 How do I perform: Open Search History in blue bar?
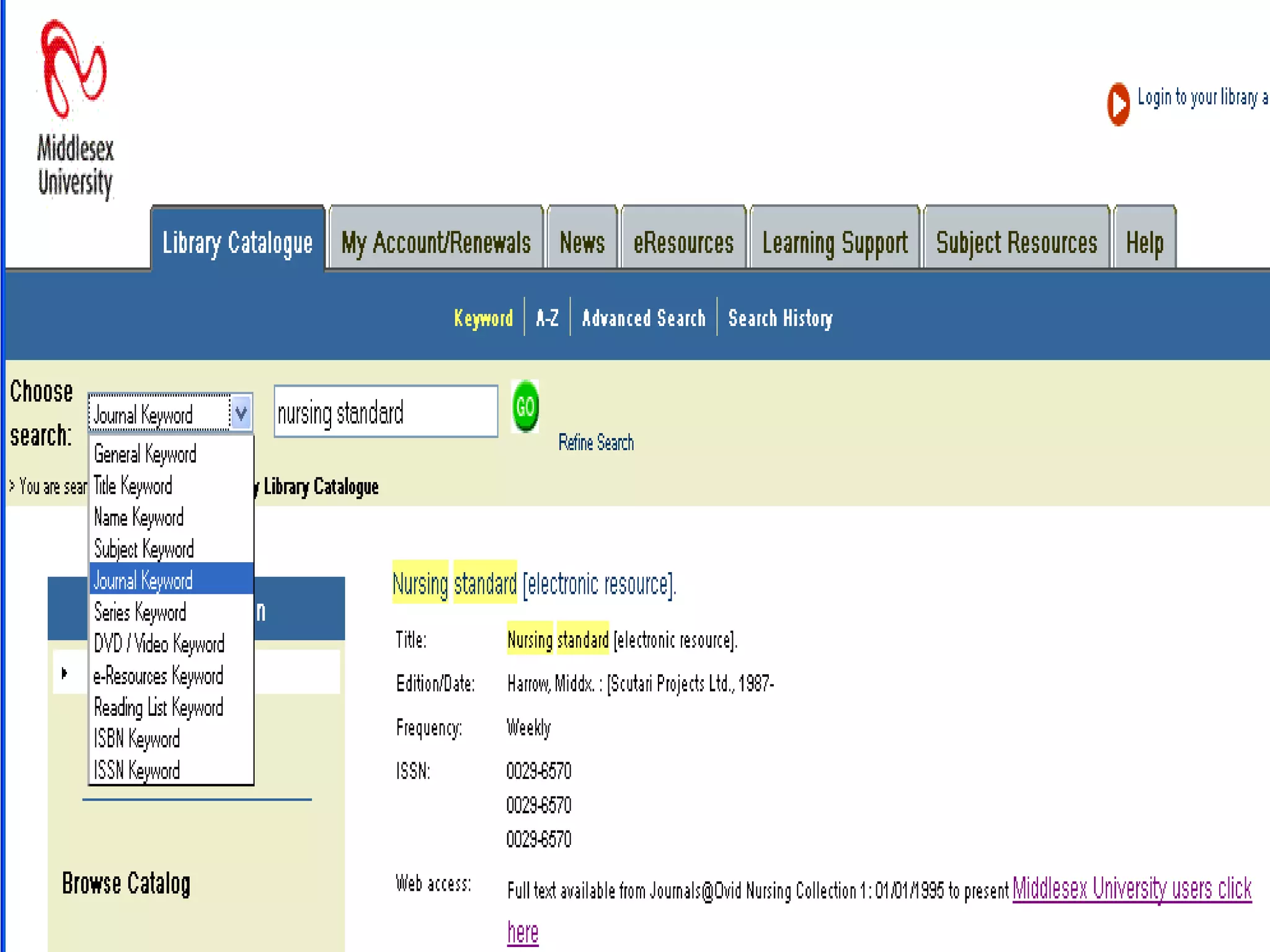pyautogui.click(x=780, y=318)
